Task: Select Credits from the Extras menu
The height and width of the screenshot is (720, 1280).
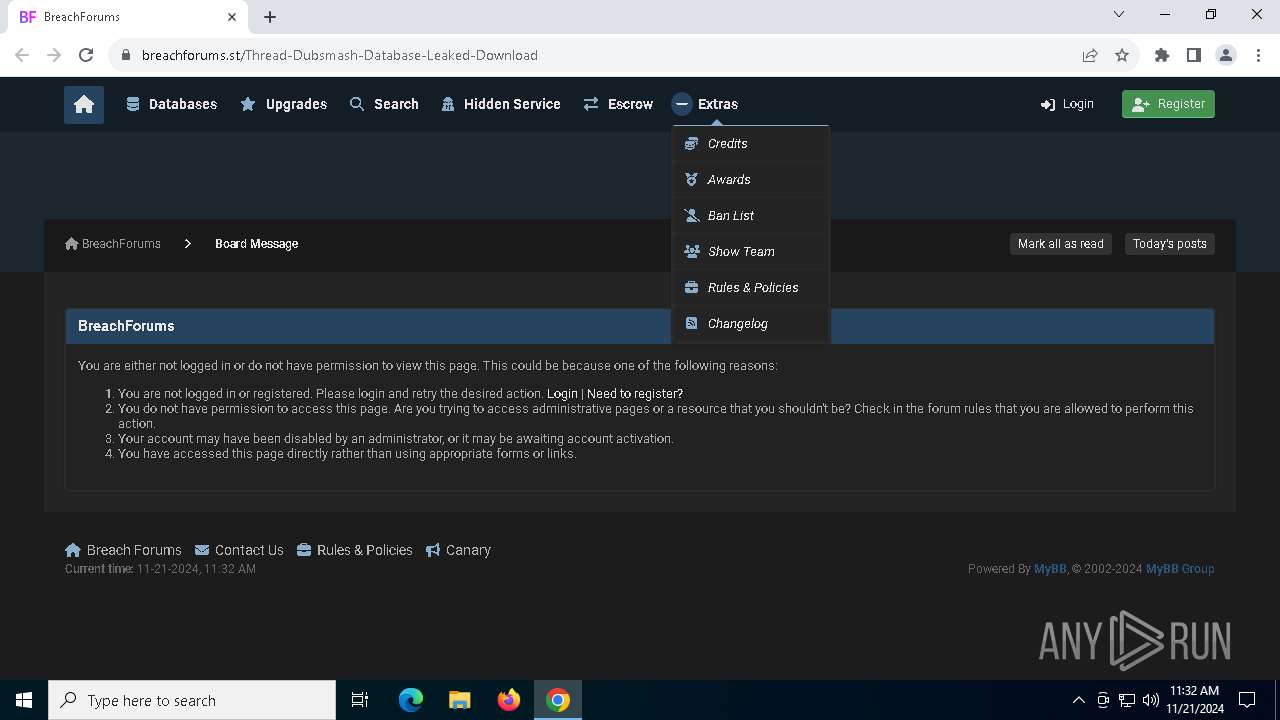Action: [x=751, y=144]
